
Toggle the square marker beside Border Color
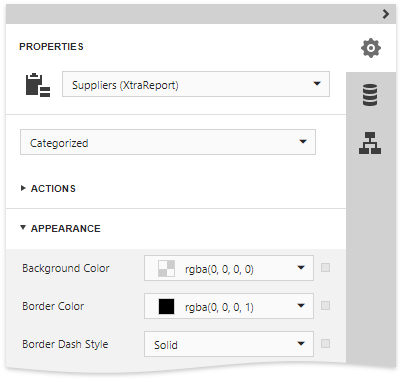tap(325, 306)
